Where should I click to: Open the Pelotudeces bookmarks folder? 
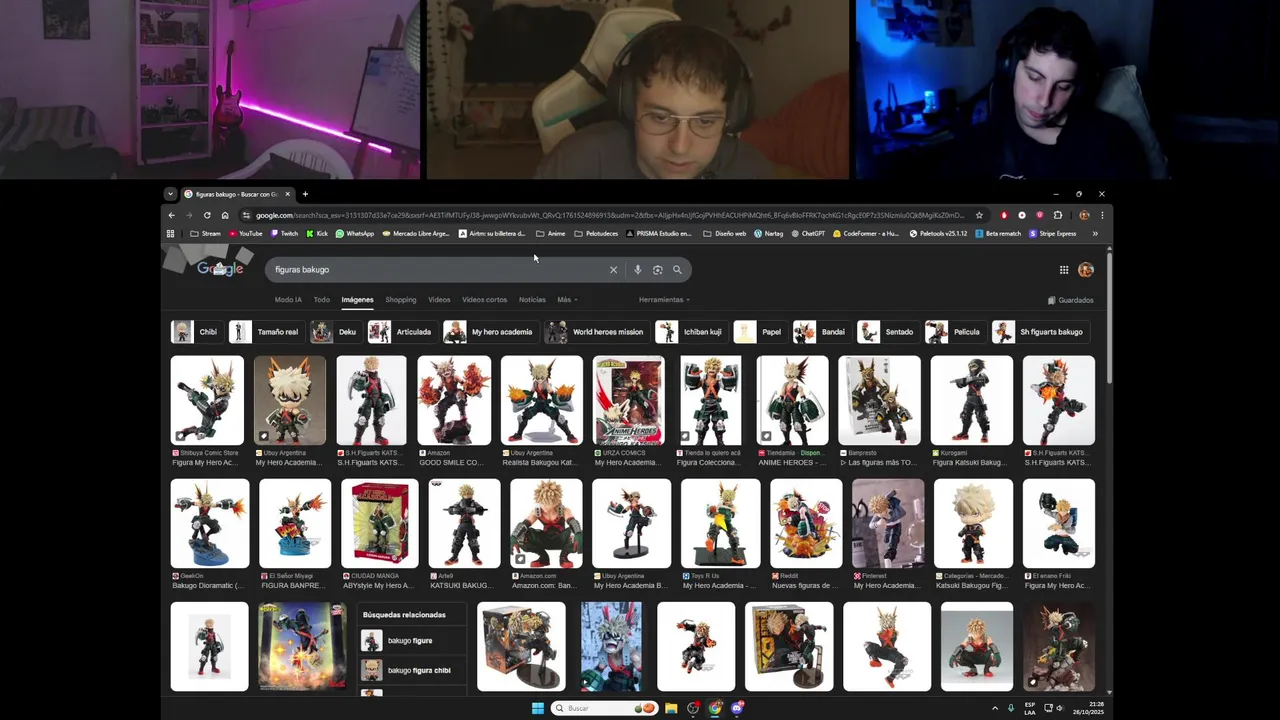point(596,234)
